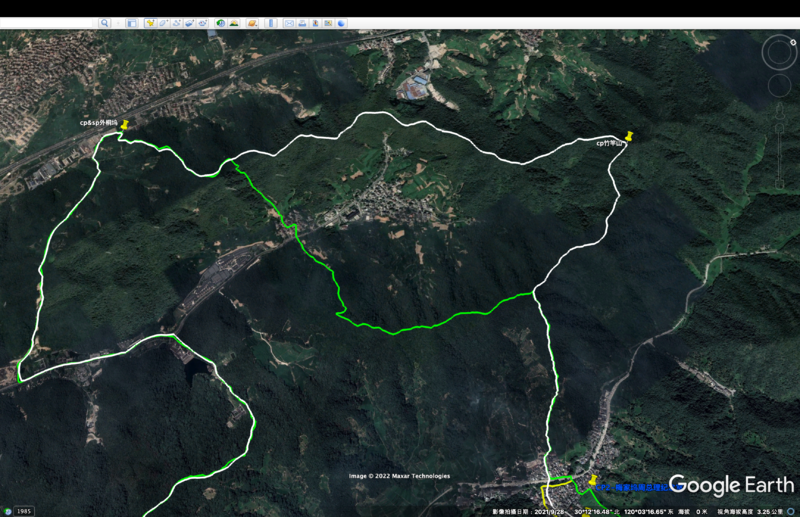Open the planet switcher dropdown
The height and width of the screenshot is (517, 800).
pyautogui.click(x=252, y=23)
